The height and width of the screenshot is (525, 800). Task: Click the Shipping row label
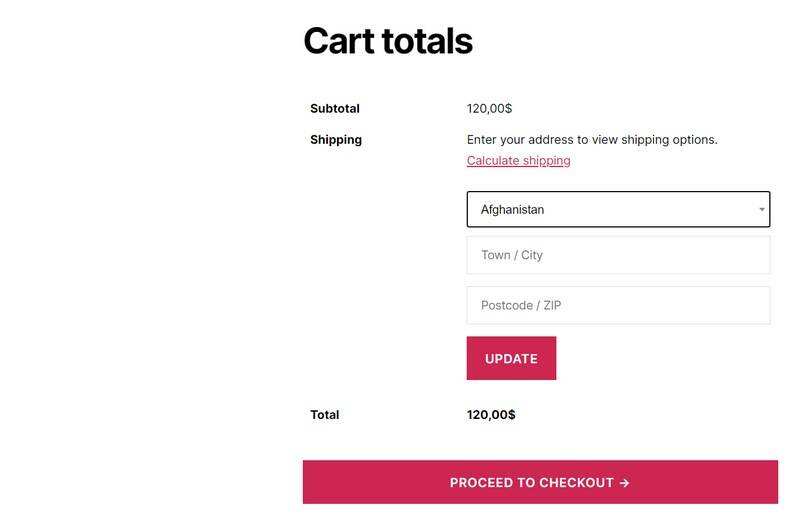tap(336, 139)
